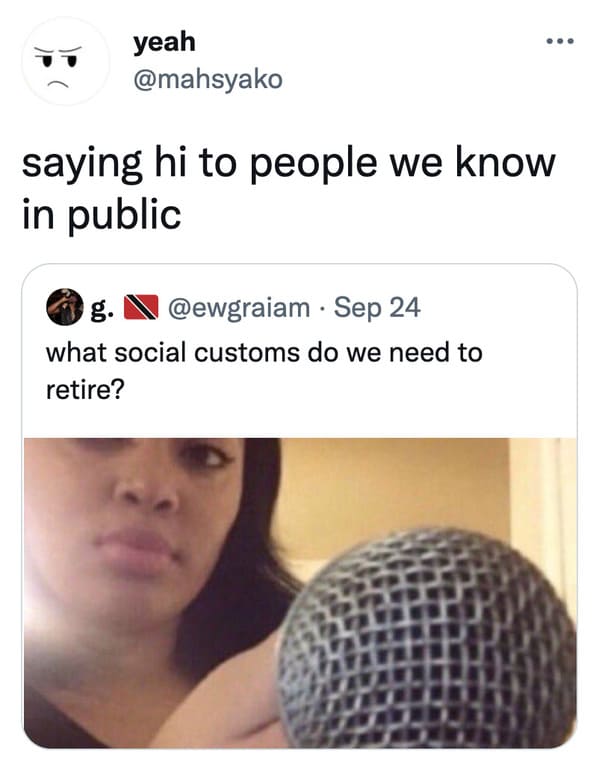Open the quoted author's small round avatar
Screen dimensions: 599x771
coord(65,307)
